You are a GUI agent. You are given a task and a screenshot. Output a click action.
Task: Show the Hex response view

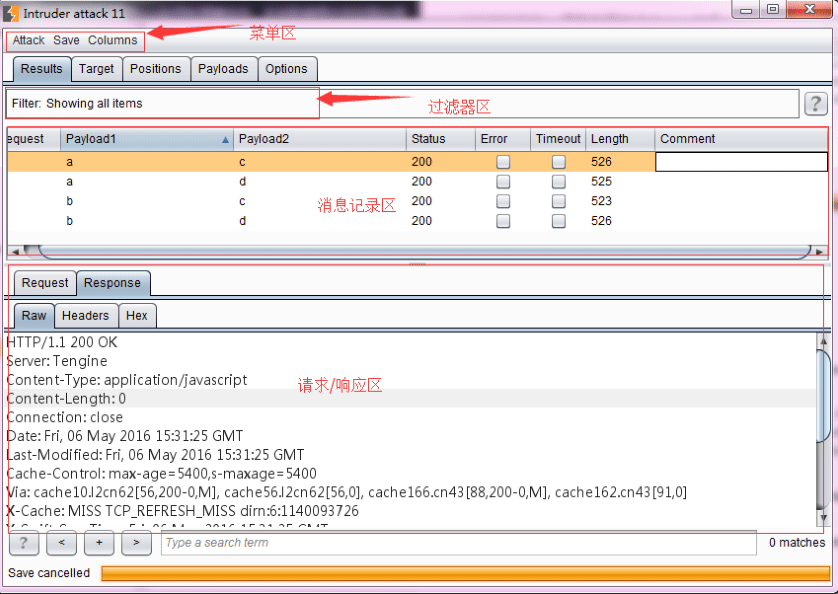137,316
